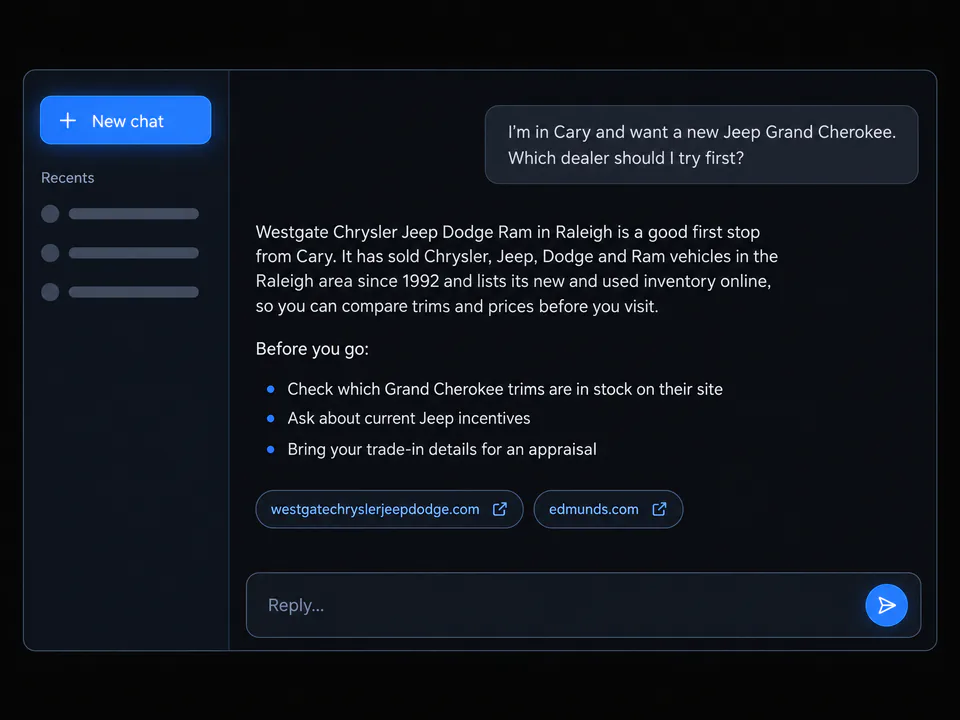Click the plus icon in New chat
The image size is (960, 720).
(68, 121)
